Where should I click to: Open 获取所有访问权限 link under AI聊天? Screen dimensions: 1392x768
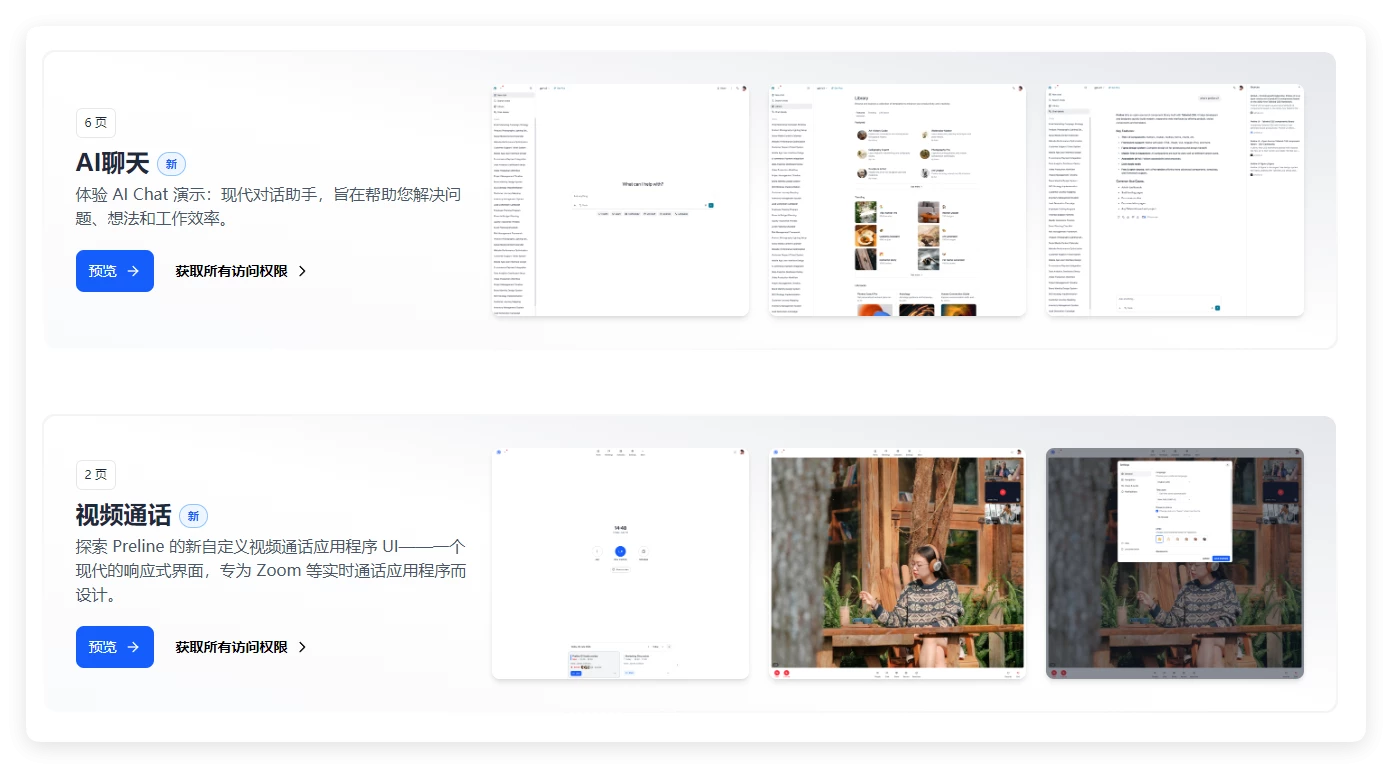(x=231, y=271)
